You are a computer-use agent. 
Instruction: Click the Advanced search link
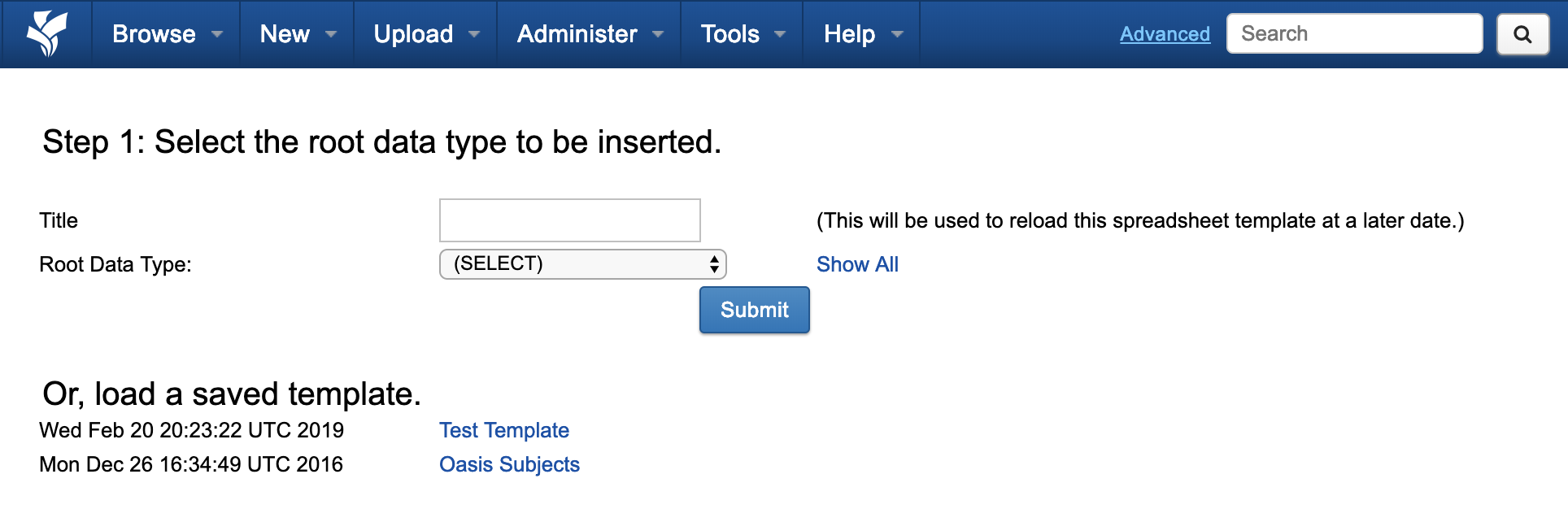pos(1165,34)
